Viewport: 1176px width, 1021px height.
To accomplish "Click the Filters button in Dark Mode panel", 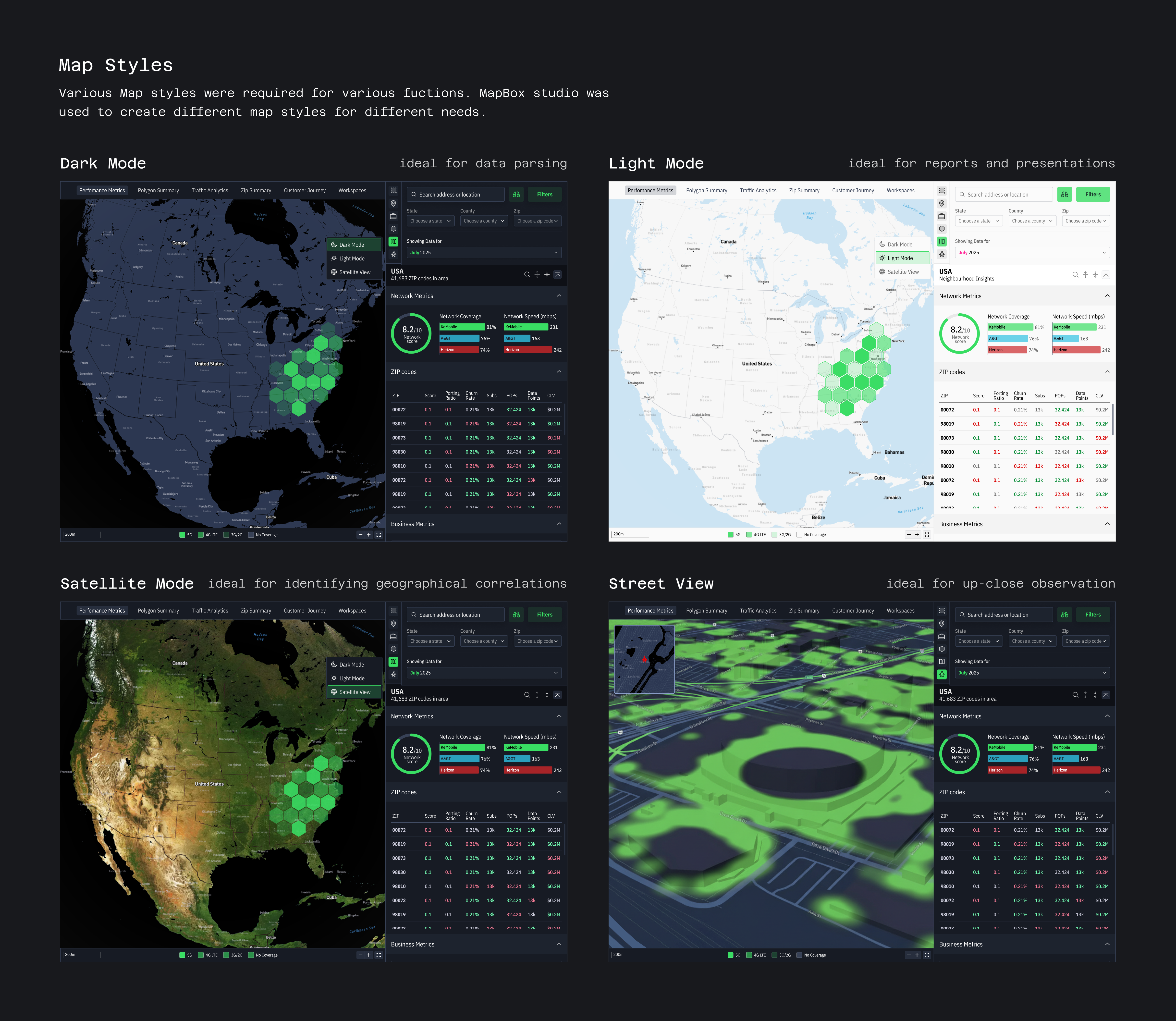I will tap(544, 194).
